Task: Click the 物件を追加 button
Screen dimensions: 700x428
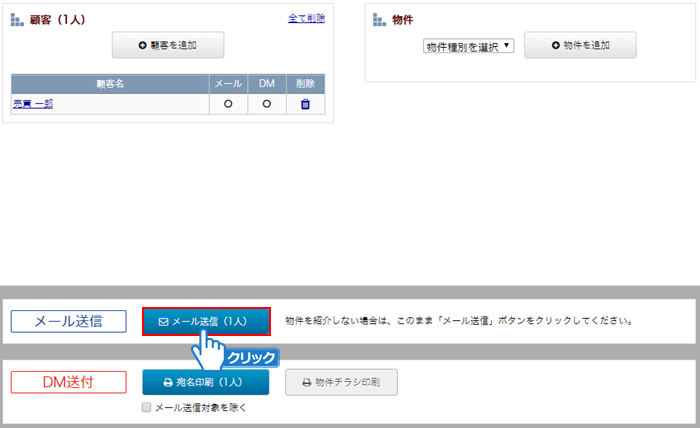Action: [x=580, y=45]
